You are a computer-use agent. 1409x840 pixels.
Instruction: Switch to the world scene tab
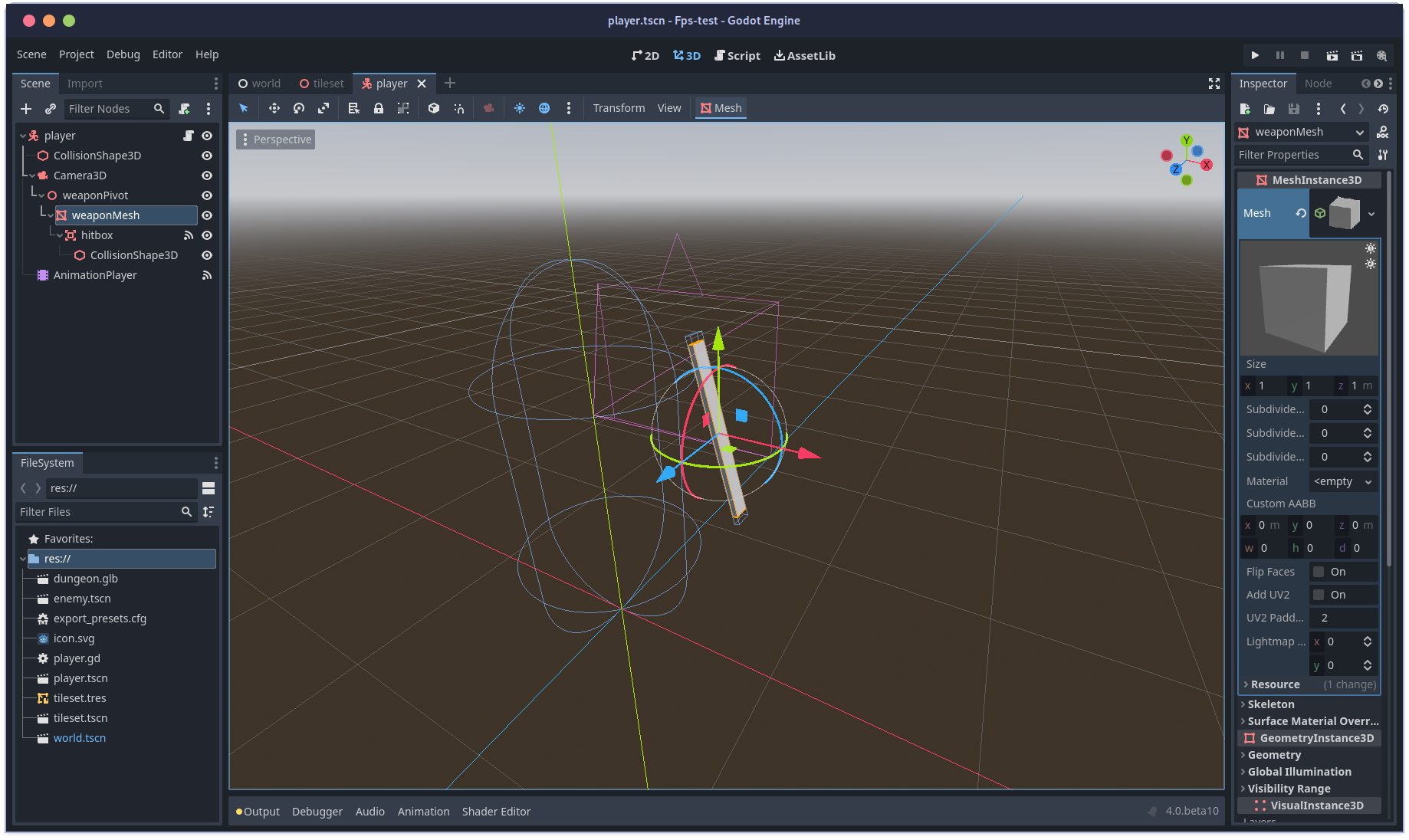pyautogui.click(x=265, y=83)
